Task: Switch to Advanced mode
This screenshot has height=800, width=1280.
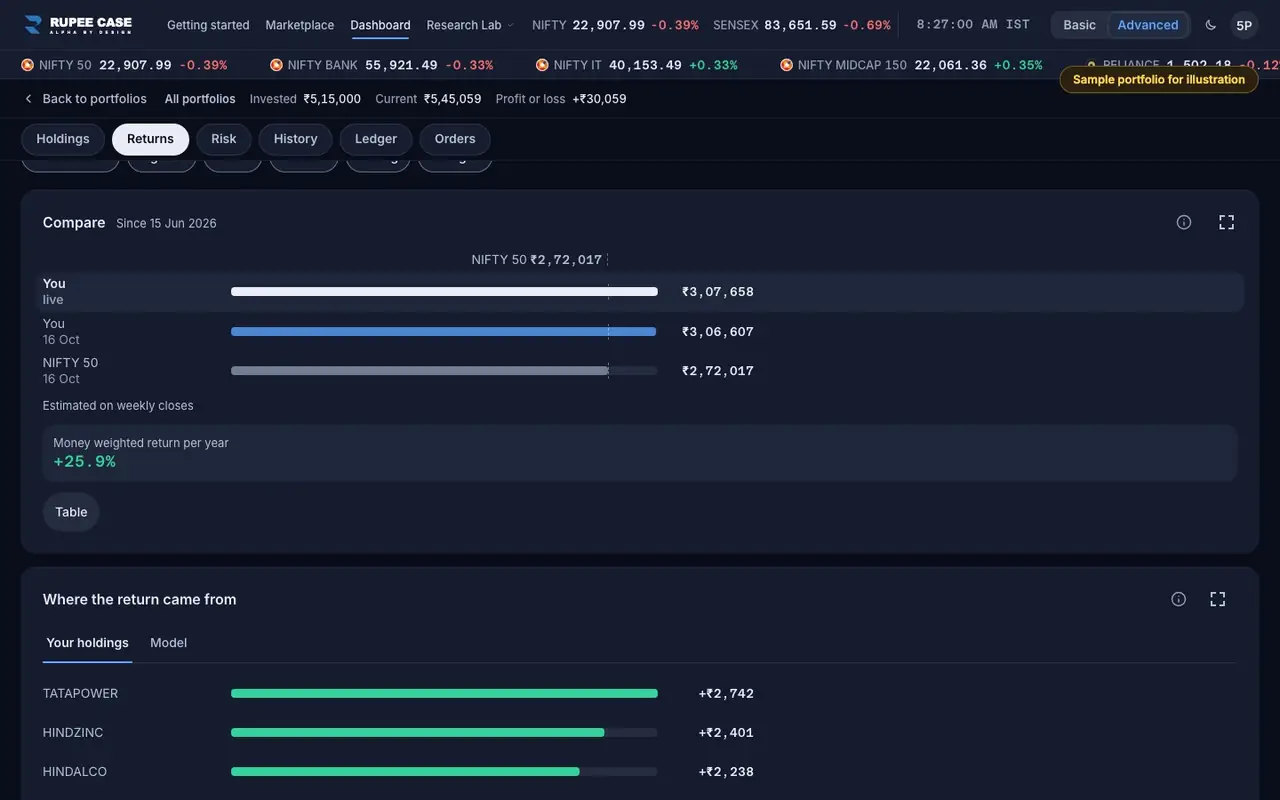Action: coord(1148,25)
